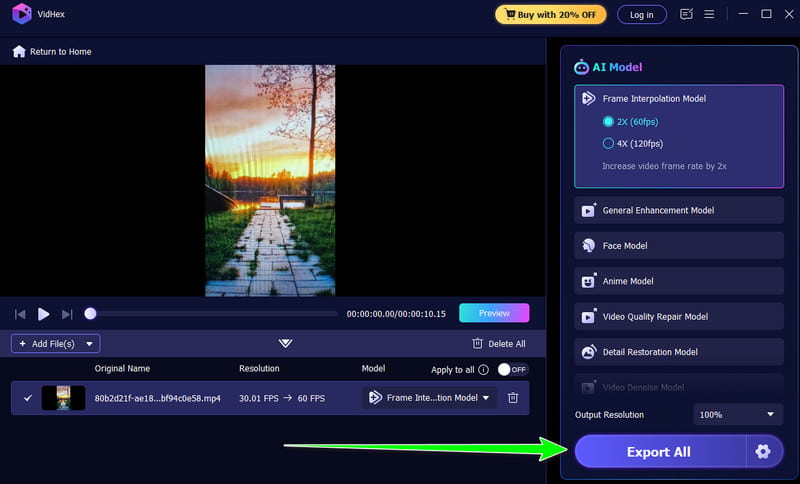Choose the Anime Model
The width and height of the screenshot is (800, 484).
coord(679,281)
